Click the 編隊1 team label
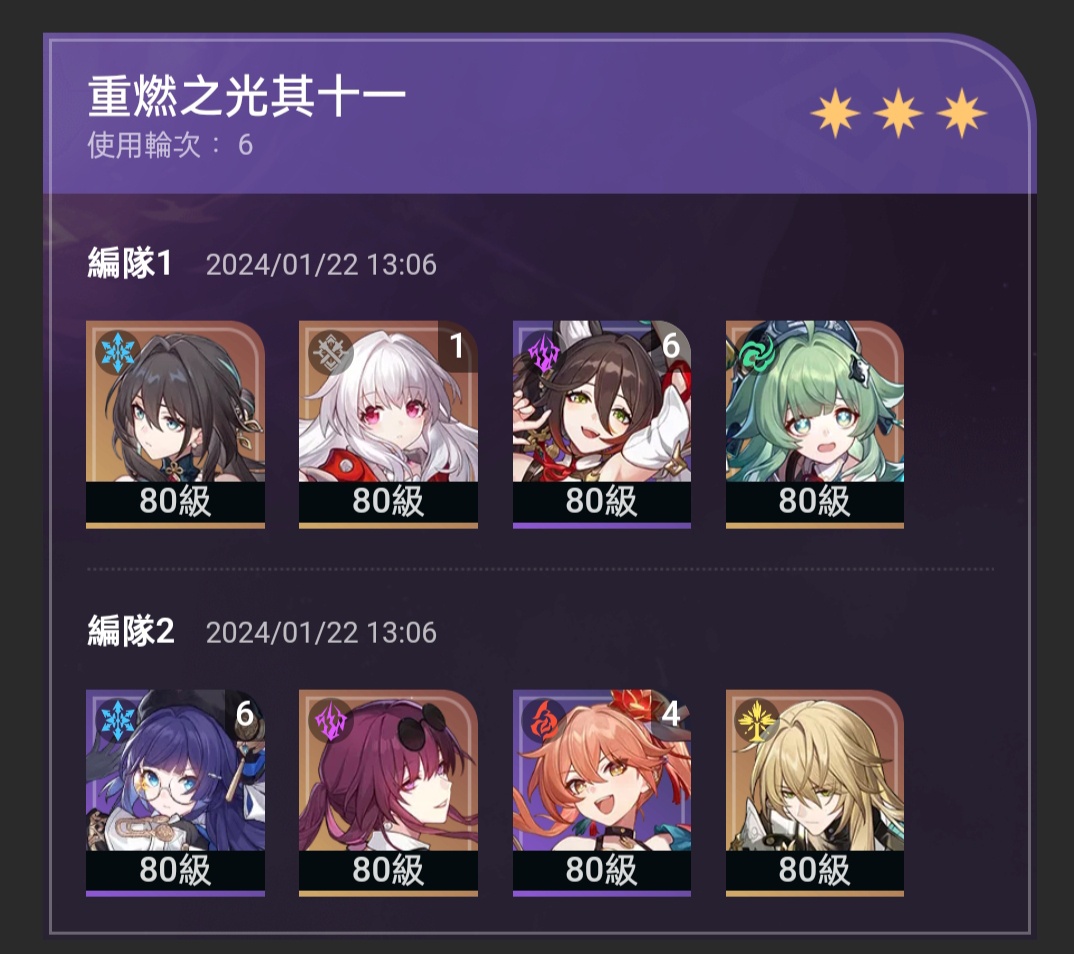Image resolution: width=1074 pixels, height=954 pixels. tap(129, 263)
